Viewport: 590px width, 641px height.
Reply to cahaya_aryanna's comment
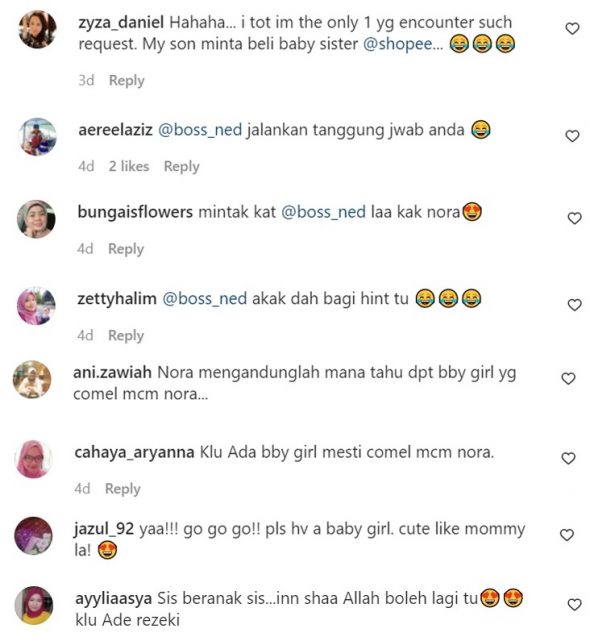123,489
